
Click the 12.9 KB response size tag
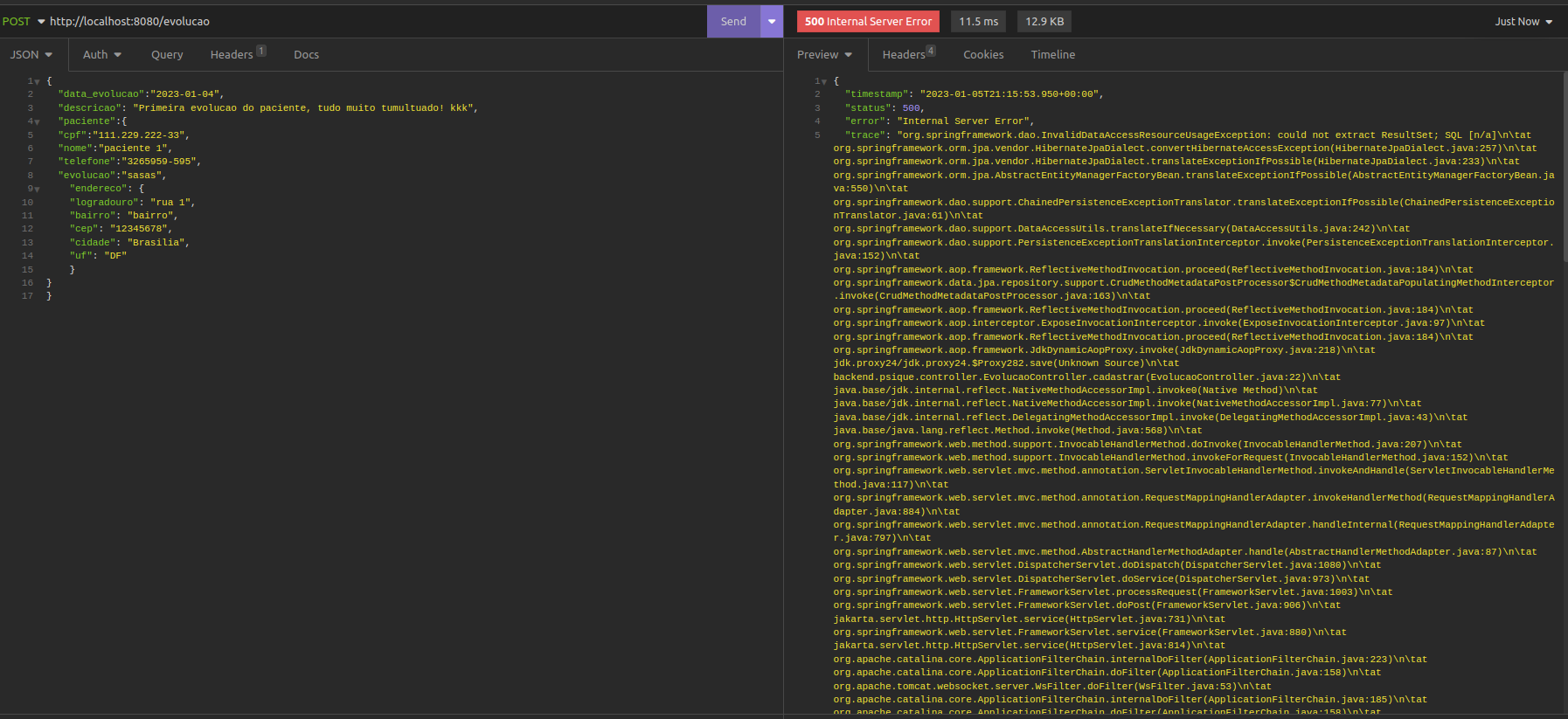tap(1044, 22)
